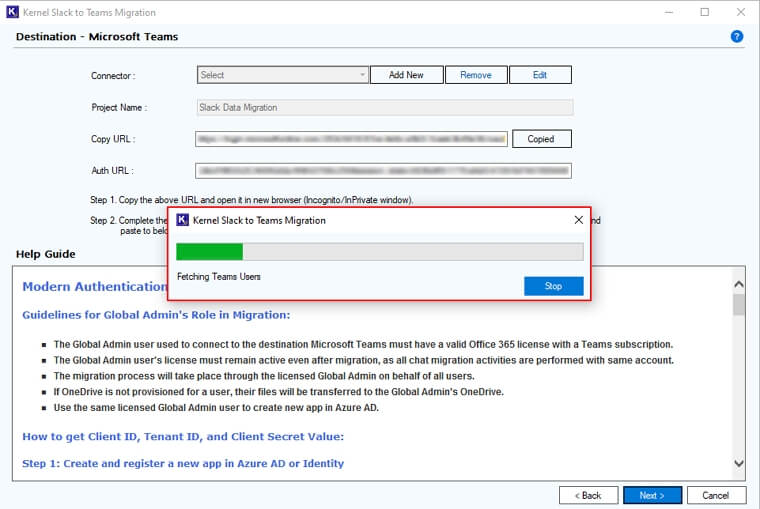The image size is (760, 509).
Task: Close the main migration window
Action: (x=741, y=12)
